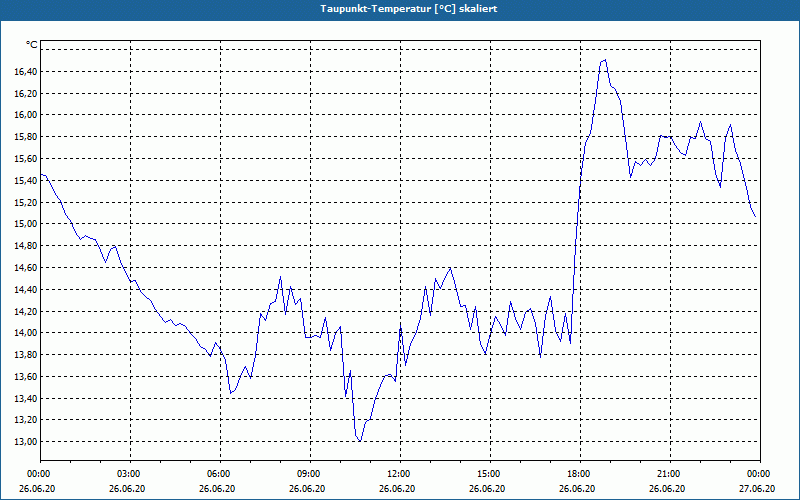Image resolution: width=800 pixels, height=500 pixels.
Task: Select the 16,20 y-axis value
Action: point(26,93)
